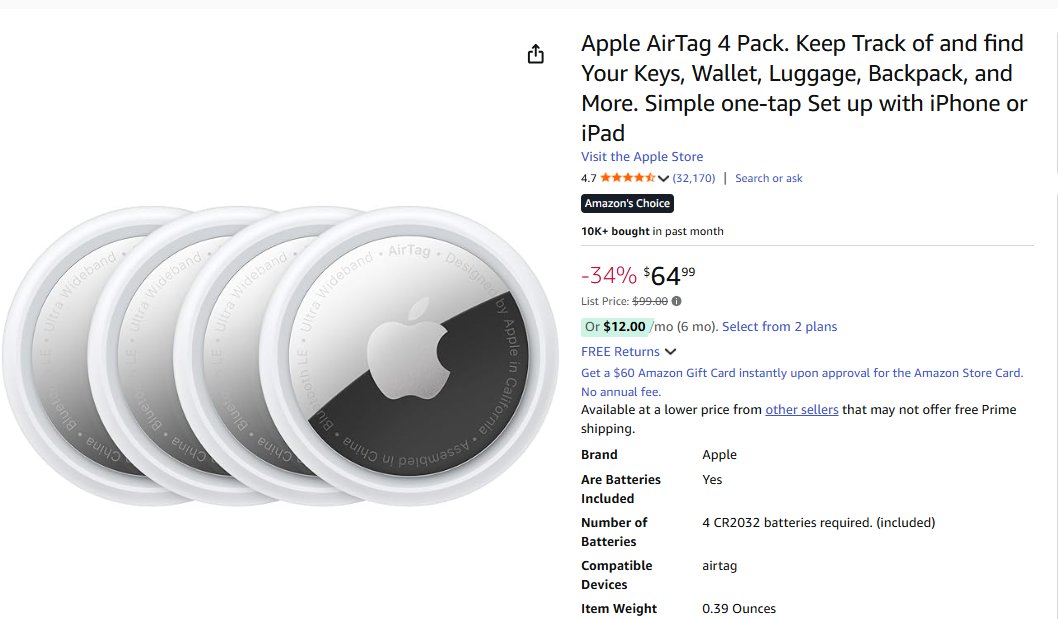Click the info icon beside List Price
The width and height of the screenshot is (1058, 619).
(x=677, y=301)
